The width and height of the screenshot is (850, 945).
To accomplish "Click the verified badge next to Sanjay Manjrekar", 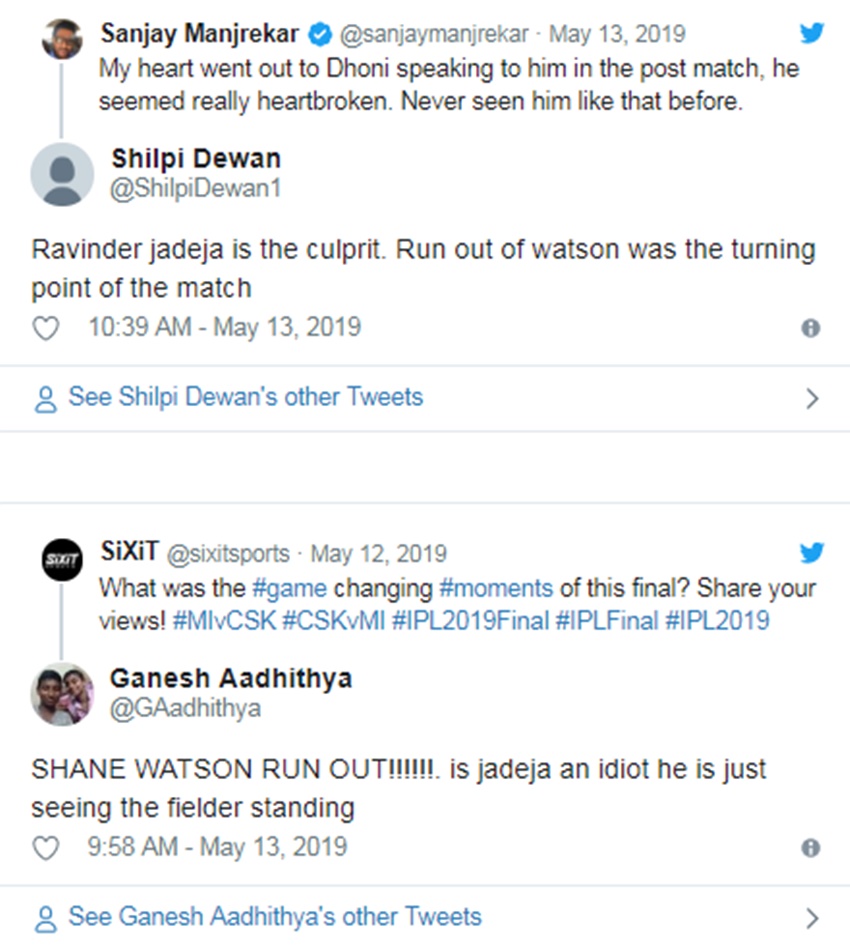I will (x=319, y=35).
